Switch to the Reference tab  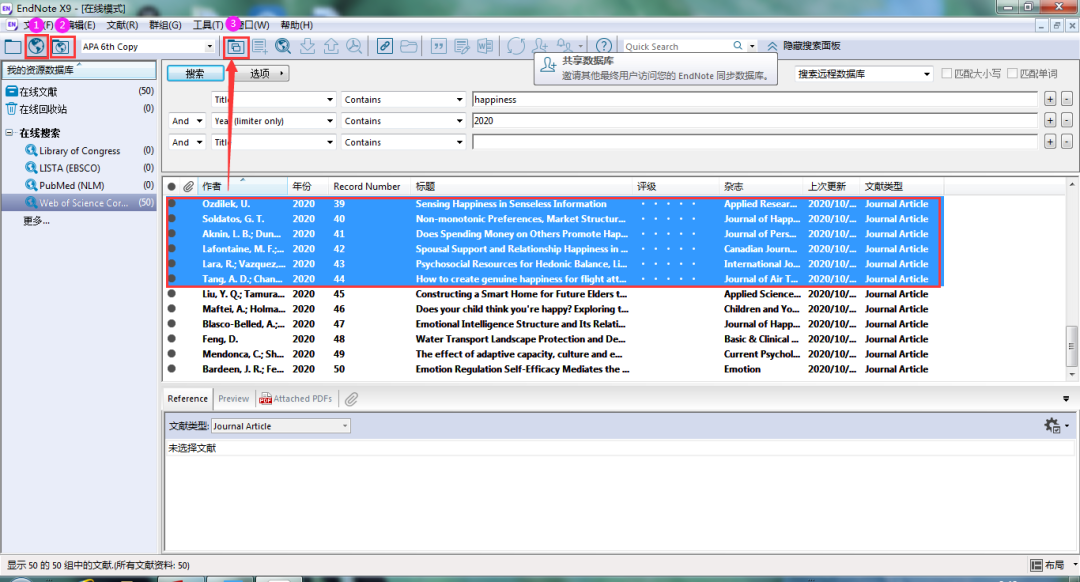187,399
